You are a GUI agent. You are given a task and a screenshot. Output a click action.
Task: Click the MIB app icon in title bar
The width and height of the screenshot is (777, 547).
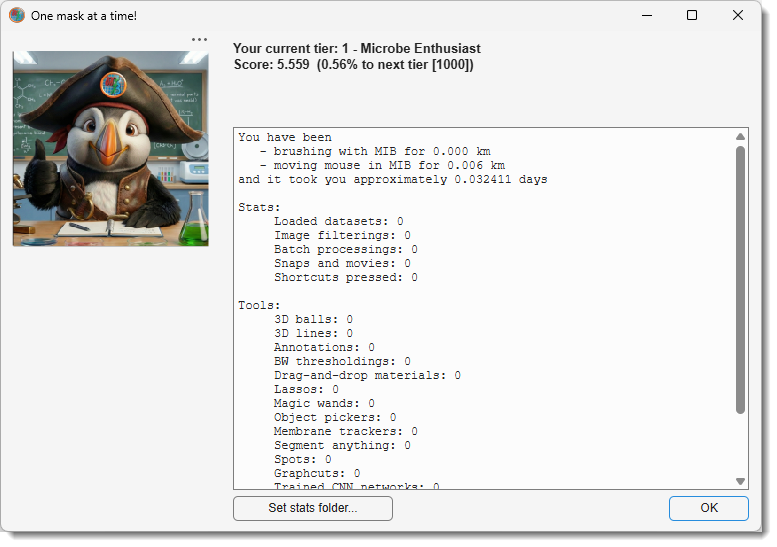coord(17,15)
